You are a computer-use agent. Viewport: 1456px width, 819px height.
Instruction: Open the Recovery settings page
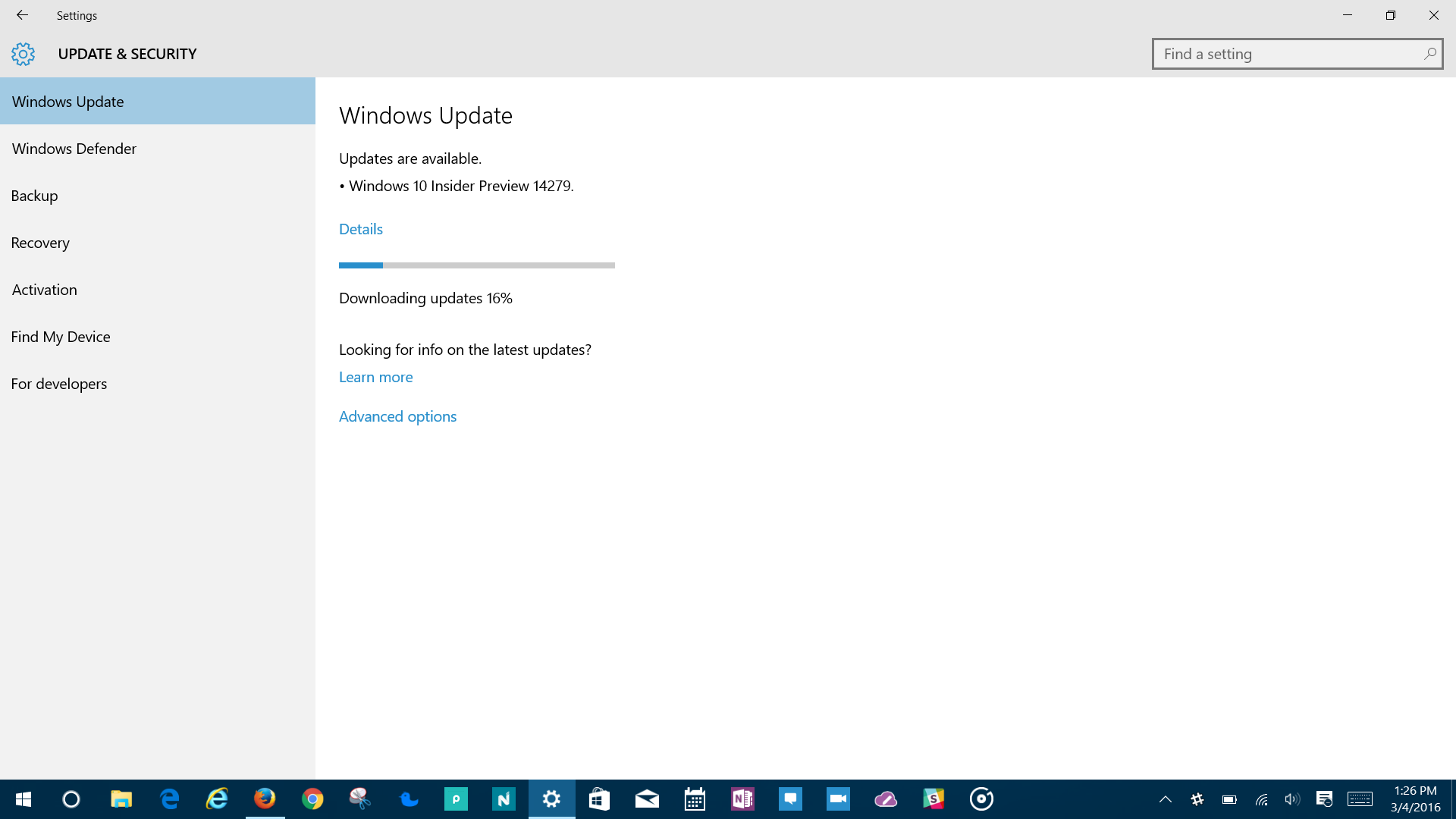click(40, 243)
